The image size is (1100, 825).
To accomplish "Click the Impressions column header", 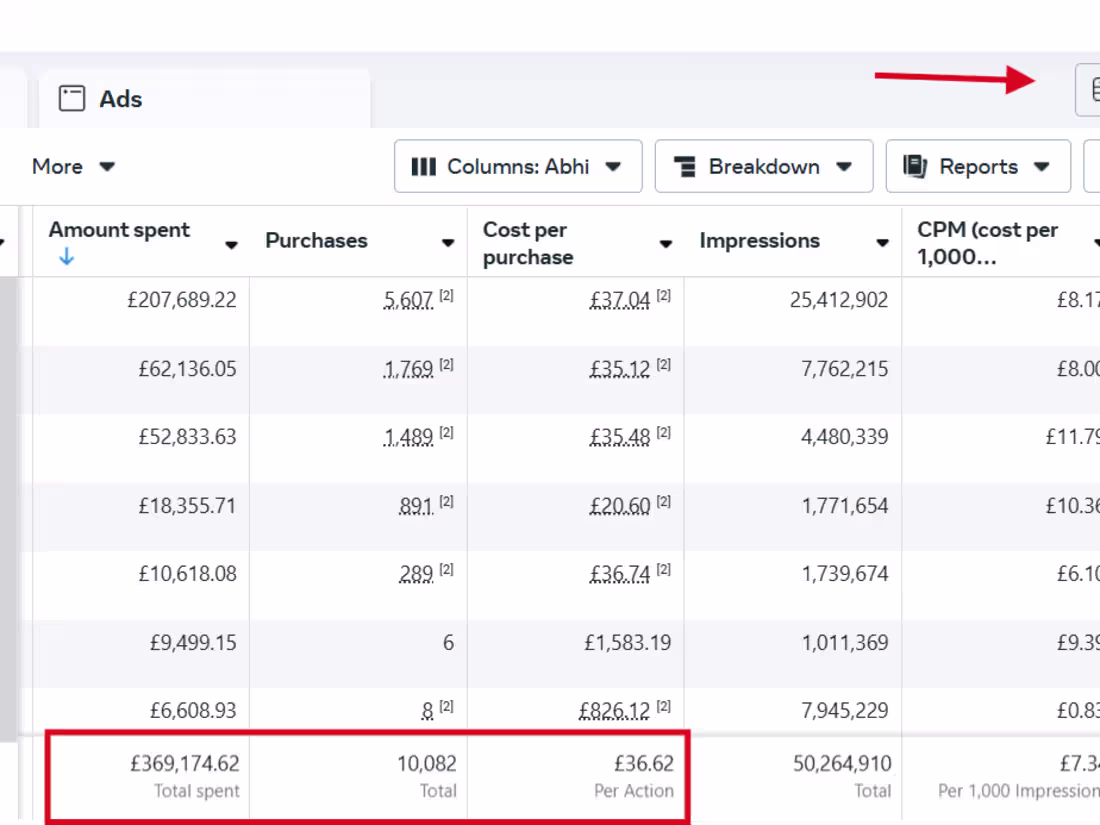I will pos(759,241).
